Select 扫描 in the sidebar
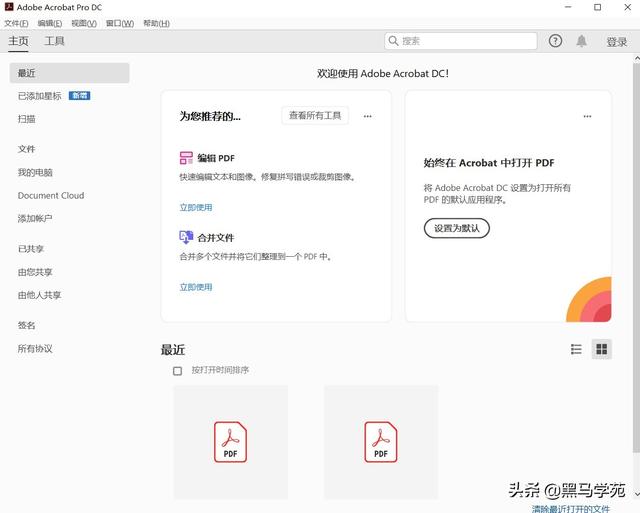 (27, 119)
